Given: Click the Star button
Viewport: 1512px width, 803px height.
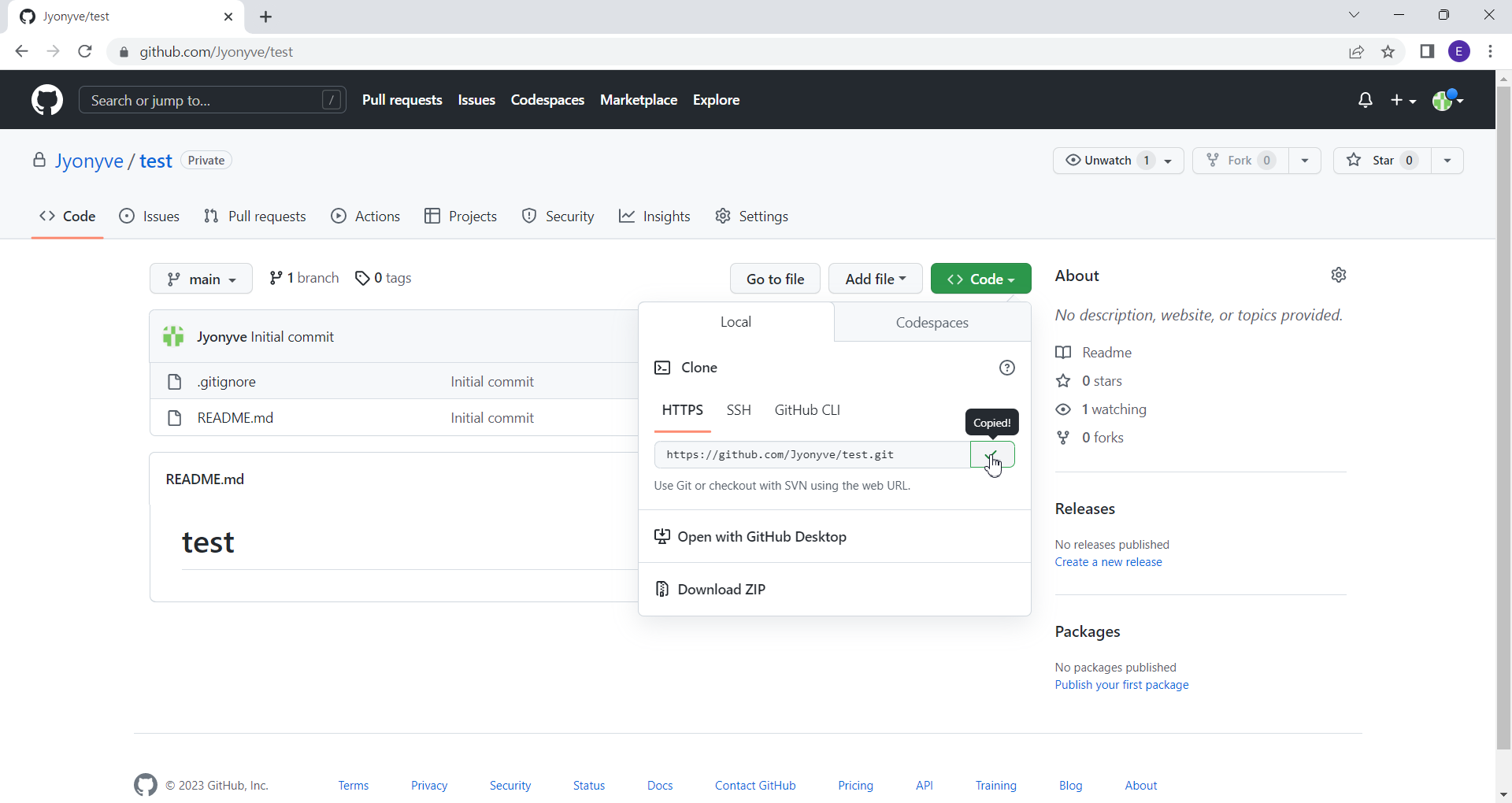Looking at the screenshot, I should [1382, 161].
